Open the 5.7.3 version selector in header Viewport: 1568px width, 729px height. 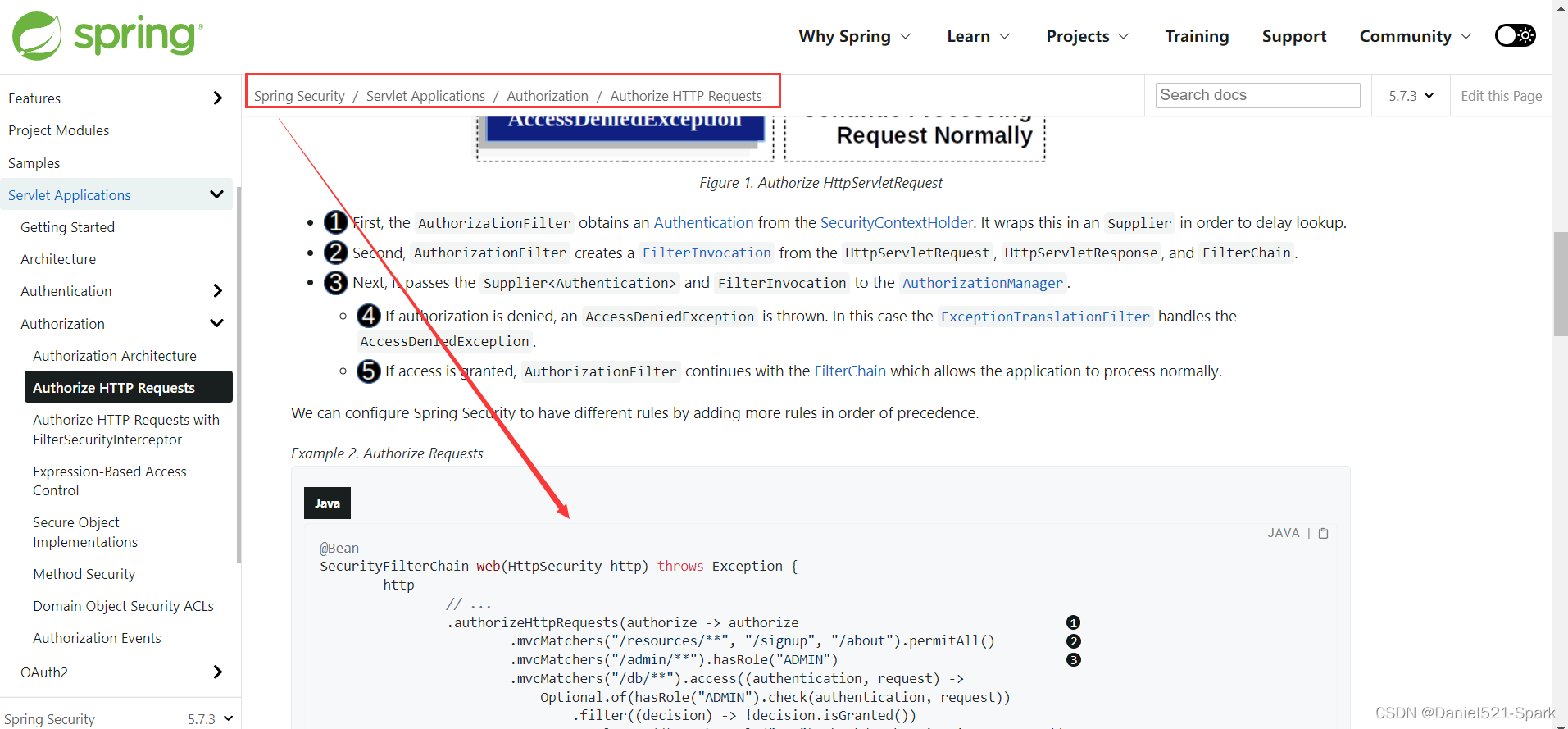1411,96
